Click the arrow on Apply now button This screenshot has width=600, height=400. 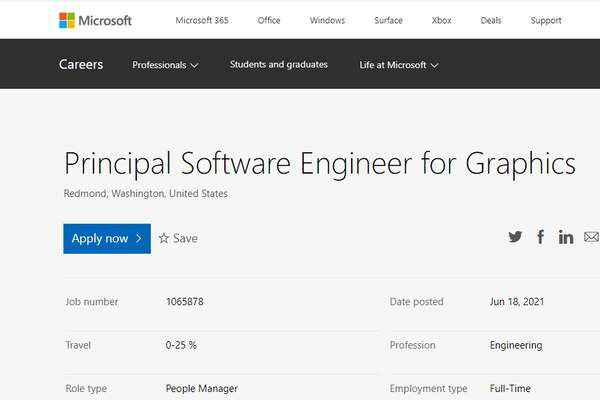139,238
